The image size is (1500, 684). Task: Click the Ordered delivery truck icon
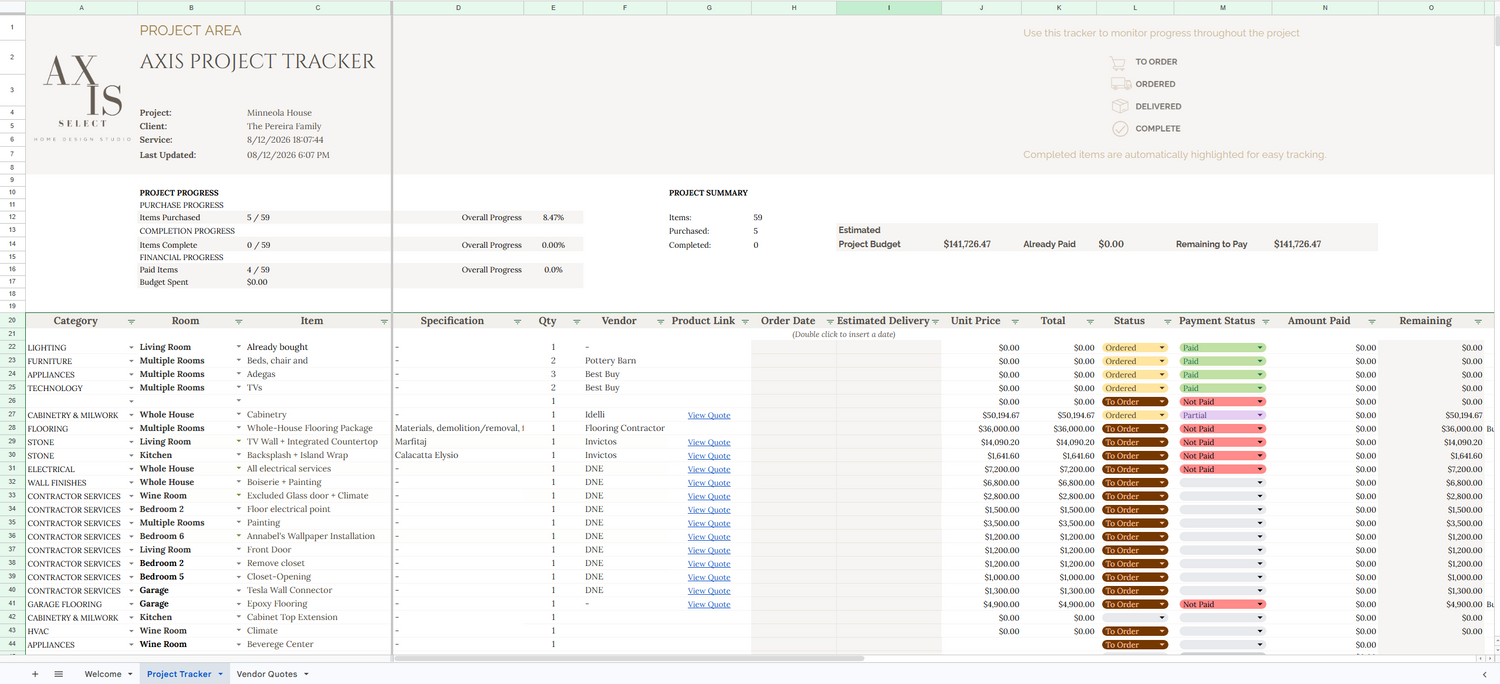coord(1120,84)
